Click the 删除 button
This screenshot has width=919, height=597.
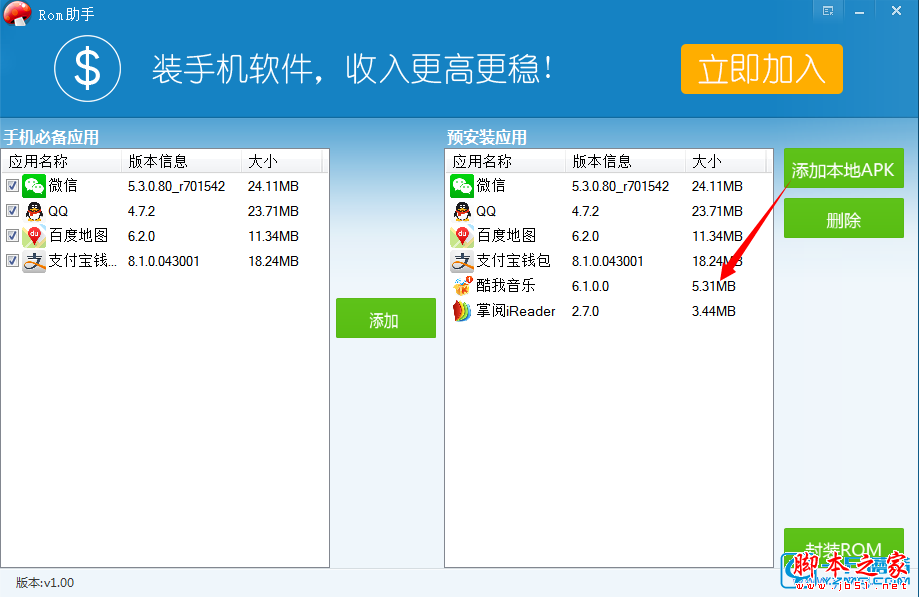(843, 219)
